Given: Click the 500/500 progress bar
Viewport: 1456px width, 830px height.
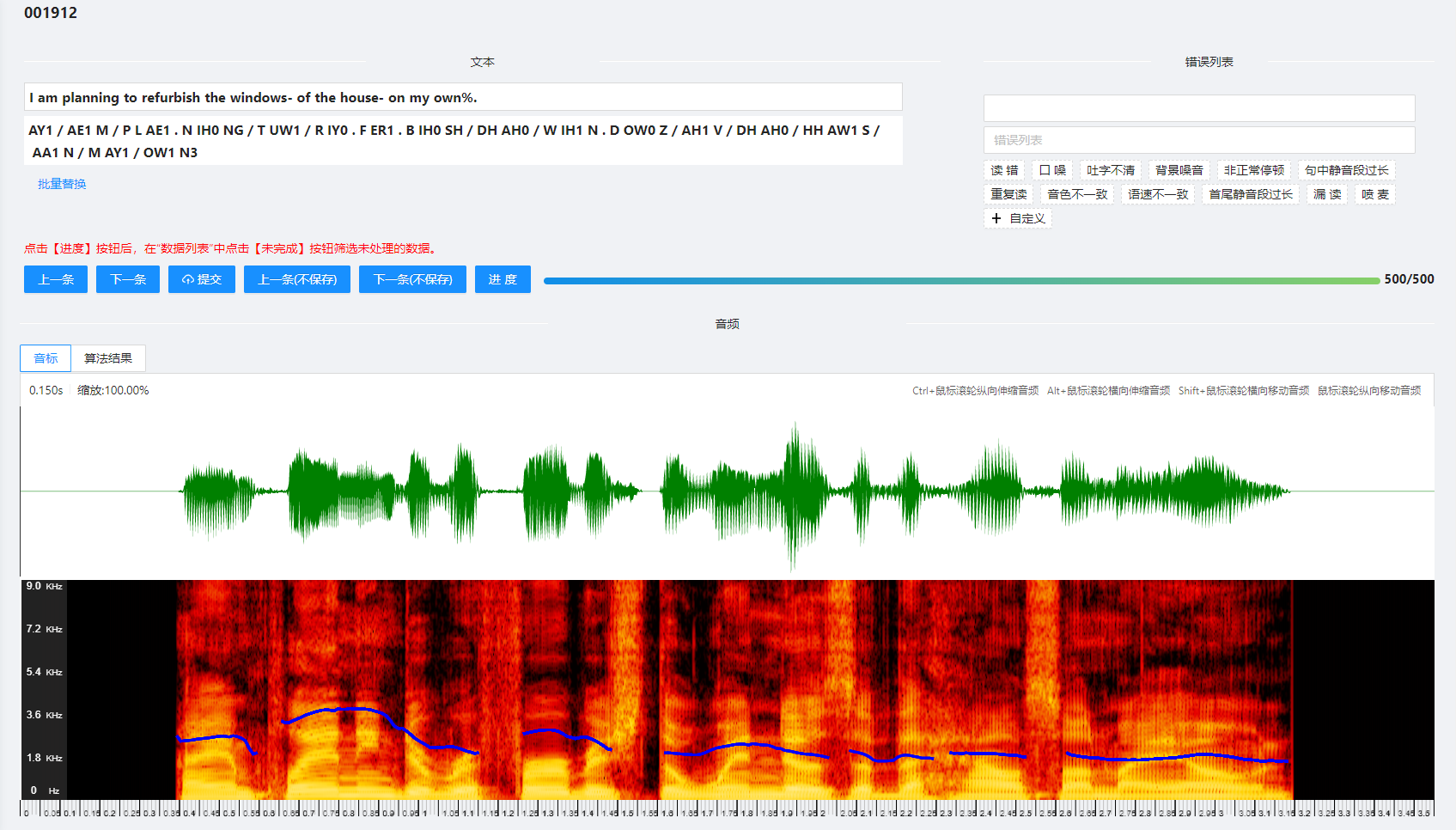Looking at the screenshot, I should coord(960,280).
